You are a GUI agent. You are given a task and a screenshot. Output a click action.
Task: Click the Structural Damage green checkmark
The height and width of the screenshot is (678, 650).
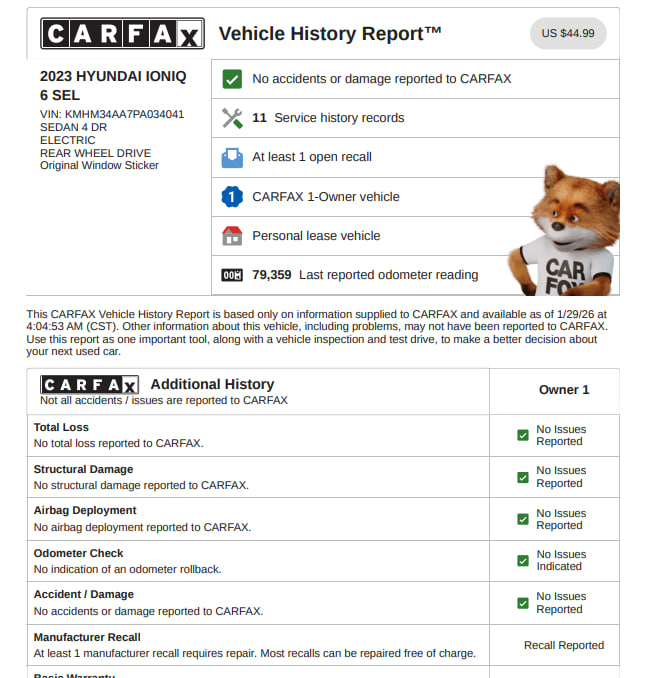click(x=523, y=477)
